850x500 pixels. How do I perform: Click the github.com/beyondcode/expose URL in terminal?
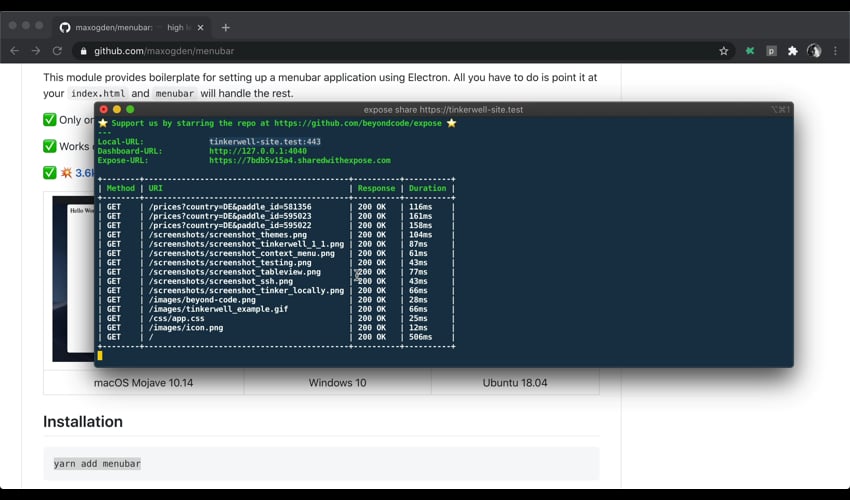pyautogui.click(x=358, y=123)
